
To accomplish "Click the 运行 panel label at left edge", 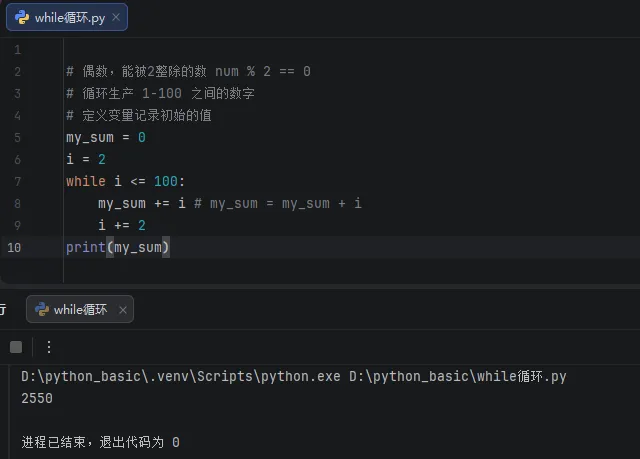I will coord(3,309).
